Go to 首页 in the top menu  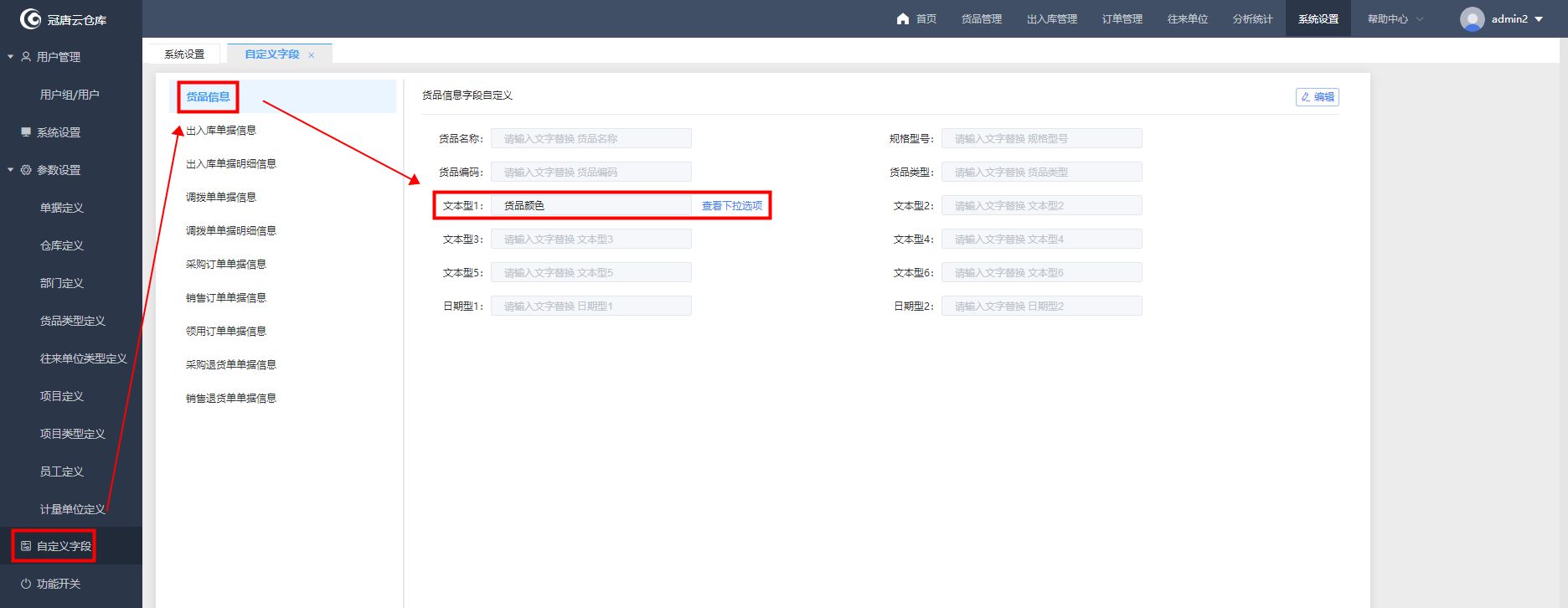[926, 18]
